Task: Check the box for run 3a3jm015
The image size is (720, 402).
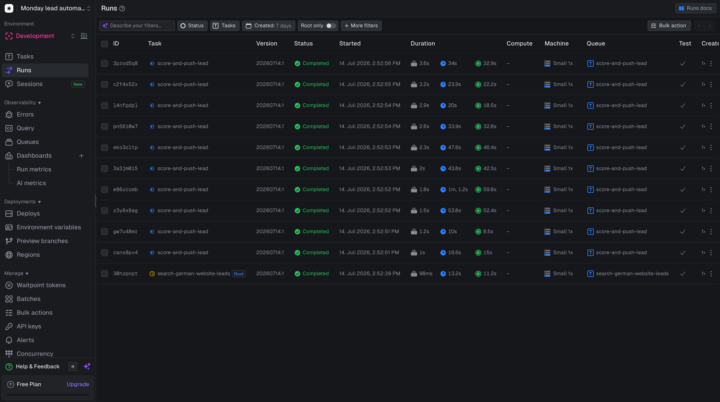Action: point(105,169)
